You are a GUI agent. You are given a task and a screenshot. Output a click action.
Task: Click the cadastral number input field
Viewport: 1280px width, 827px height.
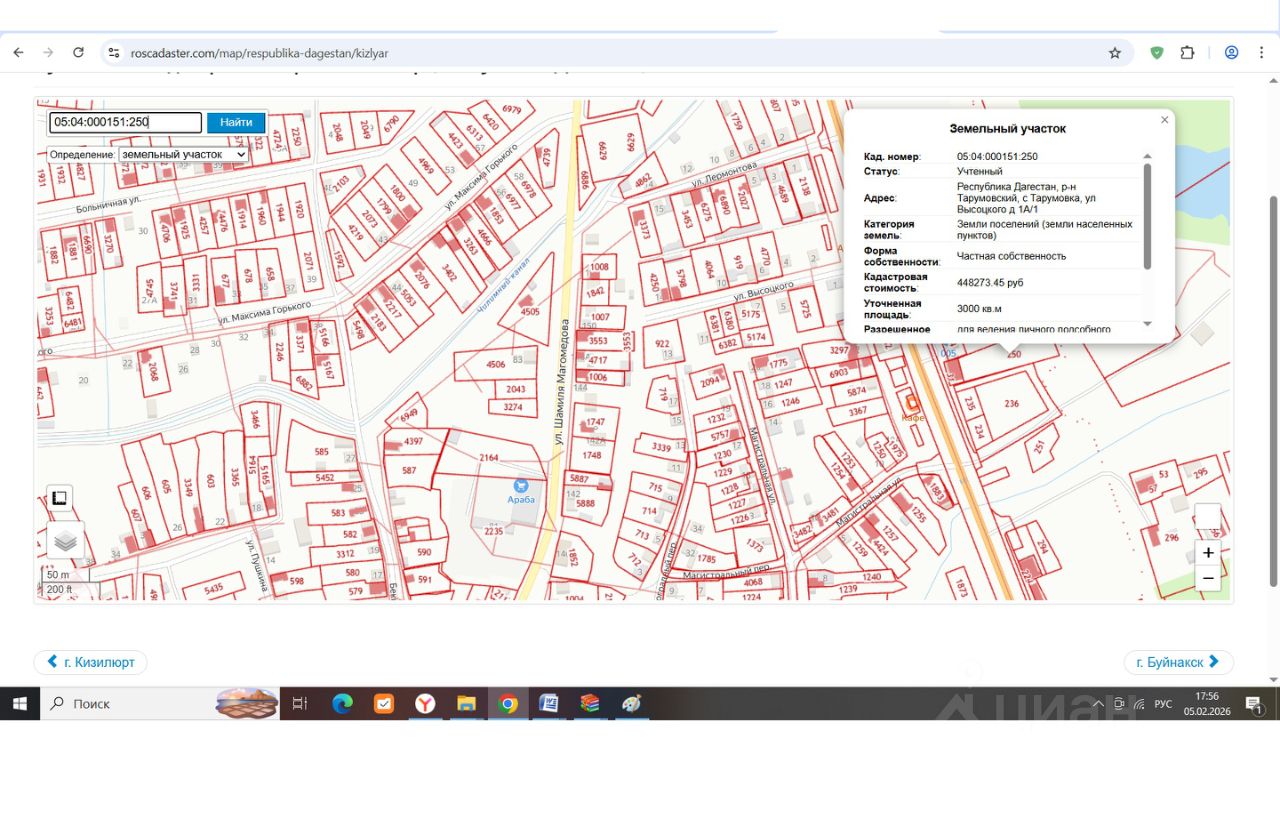pyautogui.click(x=125, y=122)
